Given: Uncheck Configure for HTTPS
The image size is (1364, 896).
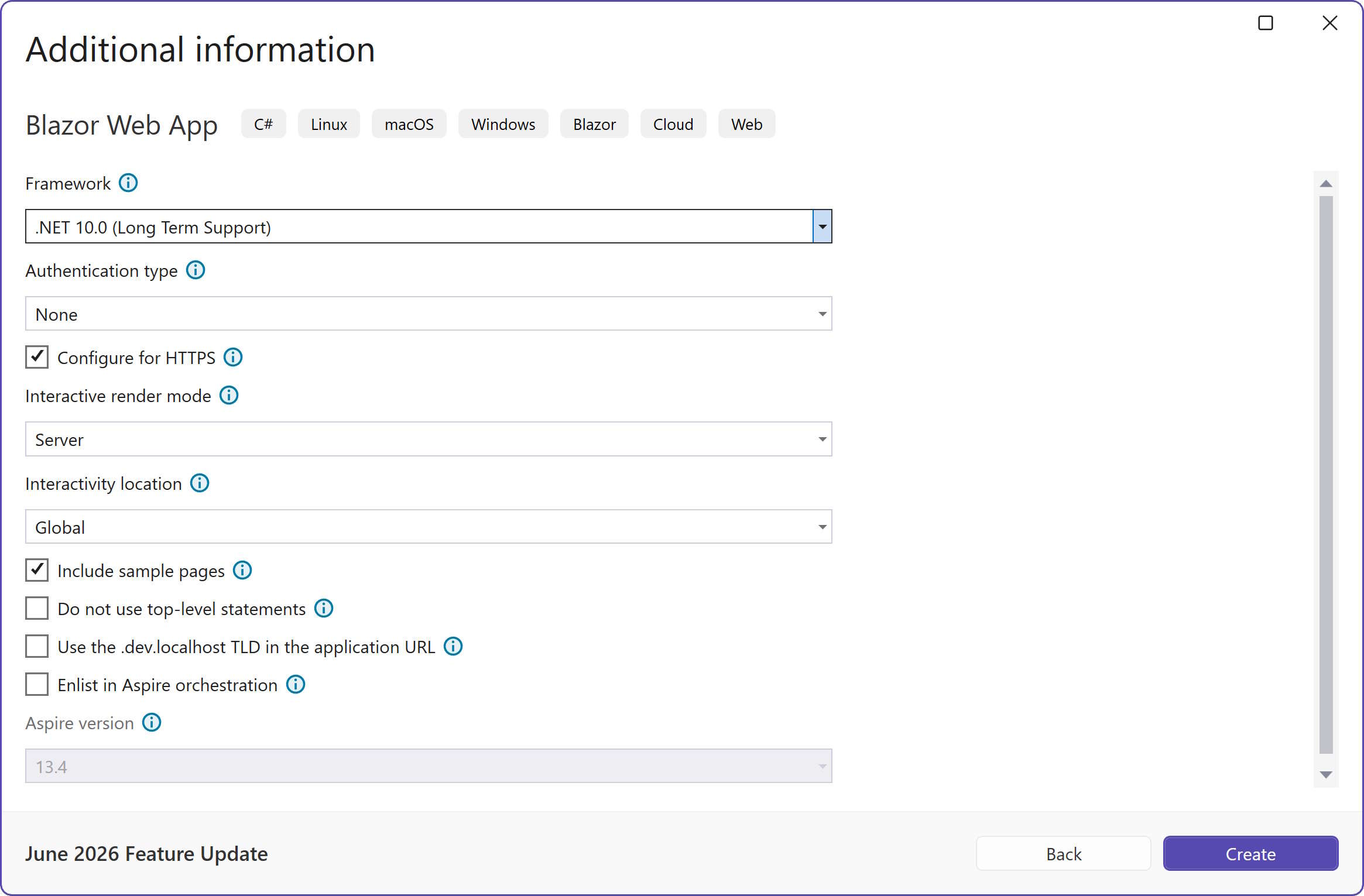Looking at the screenshot, I should pos(37,357).
